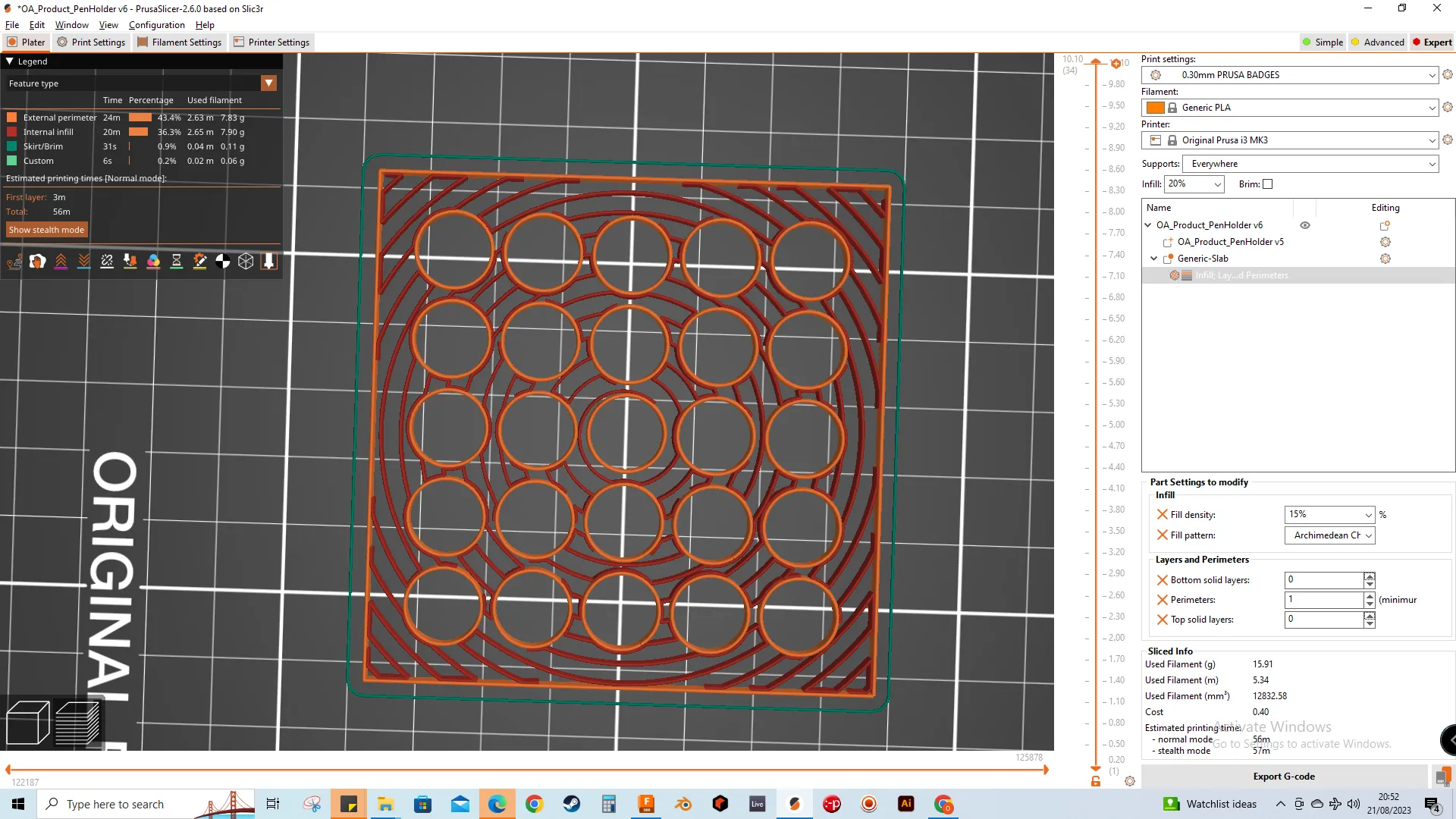Toggle wipe visibility icon in legend toolbar
The image size is (1456, 819).
[x=37, y=262]
